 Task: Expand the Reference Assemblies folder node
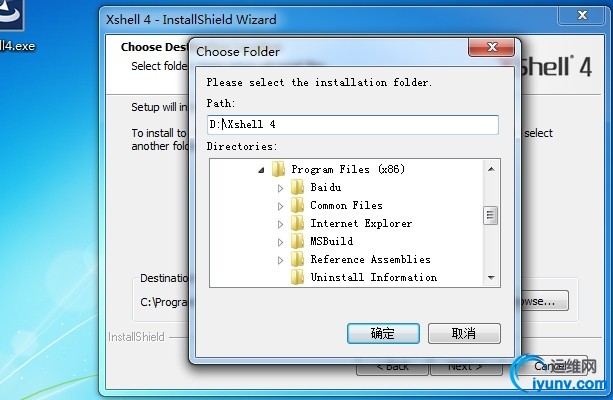(280, 260)
